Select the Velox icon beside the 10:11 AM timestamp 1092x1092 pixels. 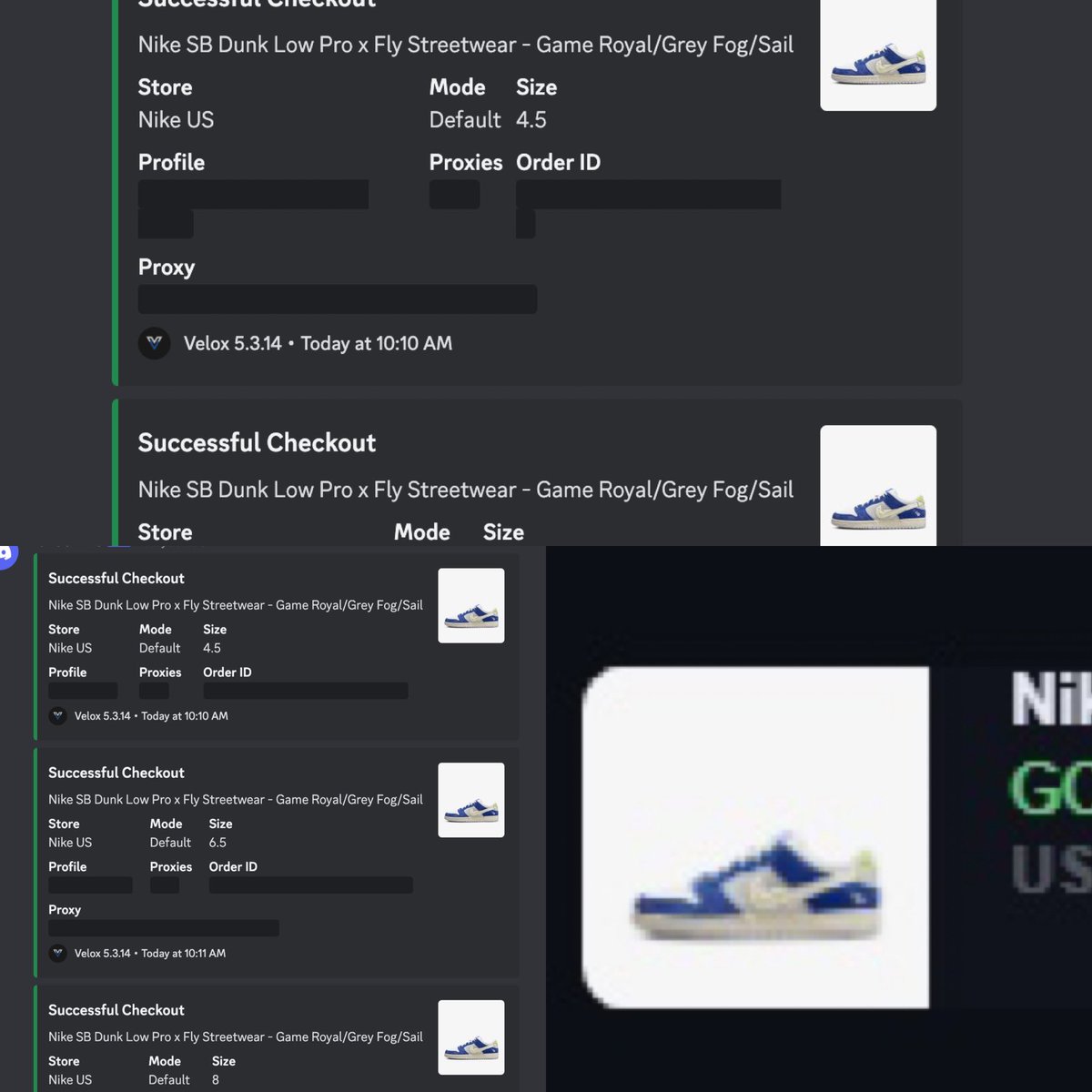[x=57, y=953]
